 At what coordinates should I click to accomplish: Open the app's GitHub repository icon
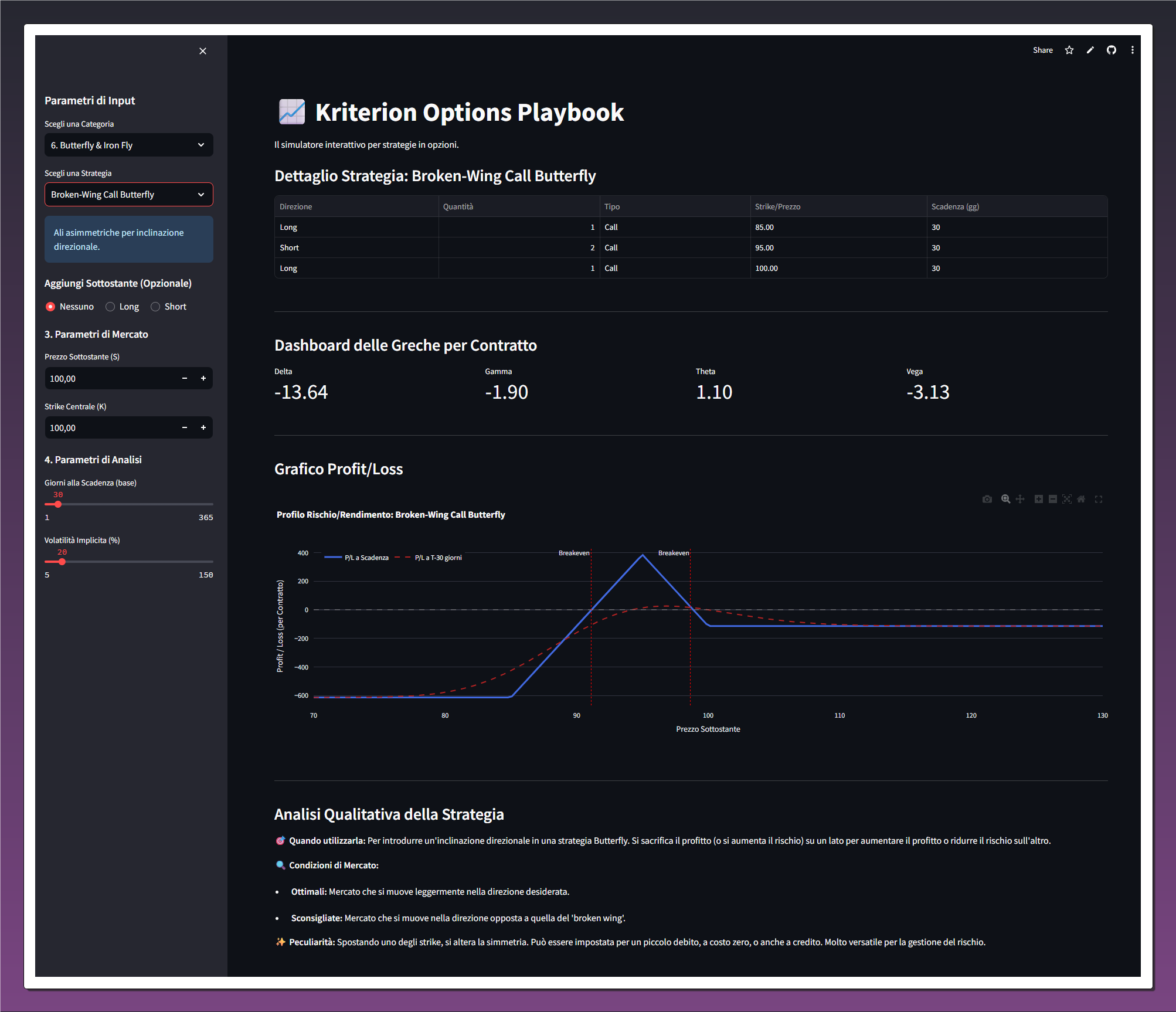1112,50
